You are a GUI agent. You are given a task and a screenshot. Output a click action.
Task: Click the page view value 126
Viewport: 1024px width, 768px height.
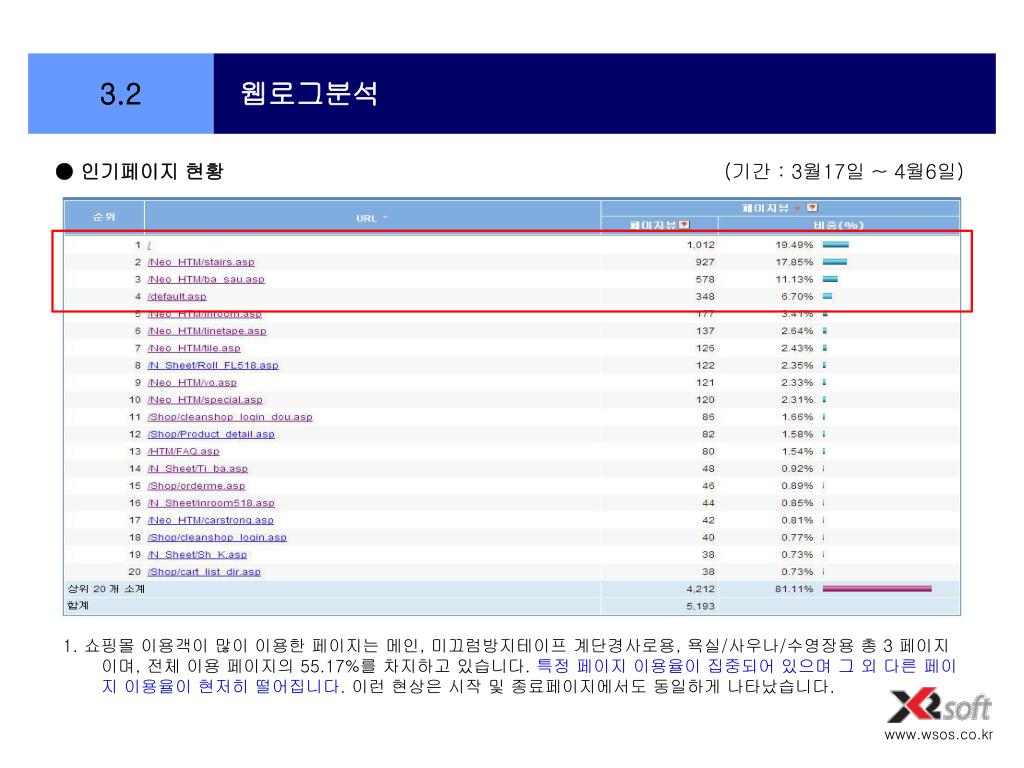pyautogui.click(x=705, y=348)
